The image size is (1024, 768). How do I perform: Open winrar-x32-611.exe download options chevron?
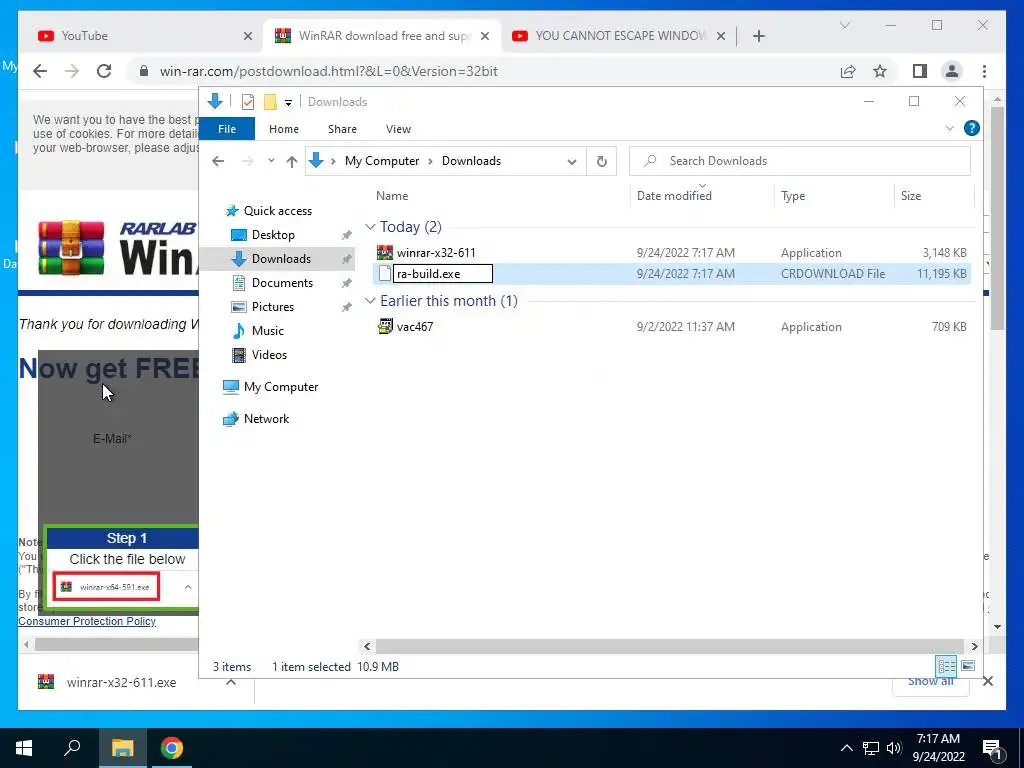point(231,682)
